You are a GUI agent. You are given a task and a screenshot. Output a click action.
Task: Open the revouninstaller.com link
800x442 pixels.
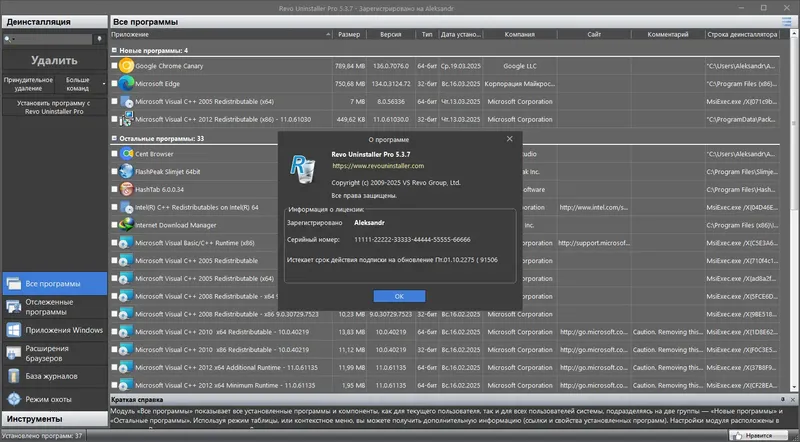tap(378, 166)
